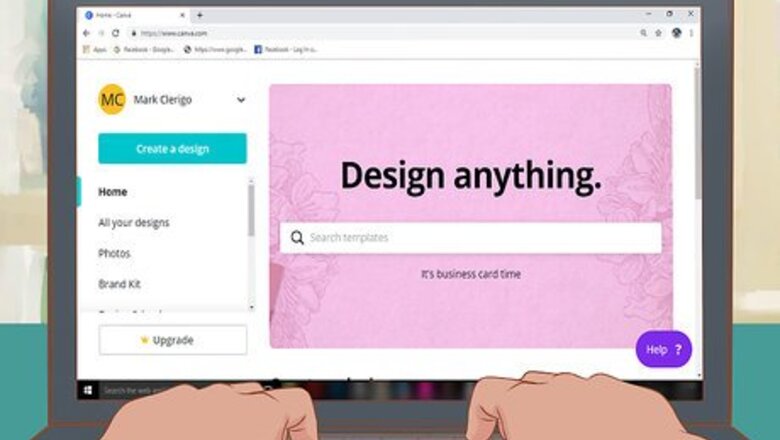Click the Windows Start button

(x=88, y=390)
